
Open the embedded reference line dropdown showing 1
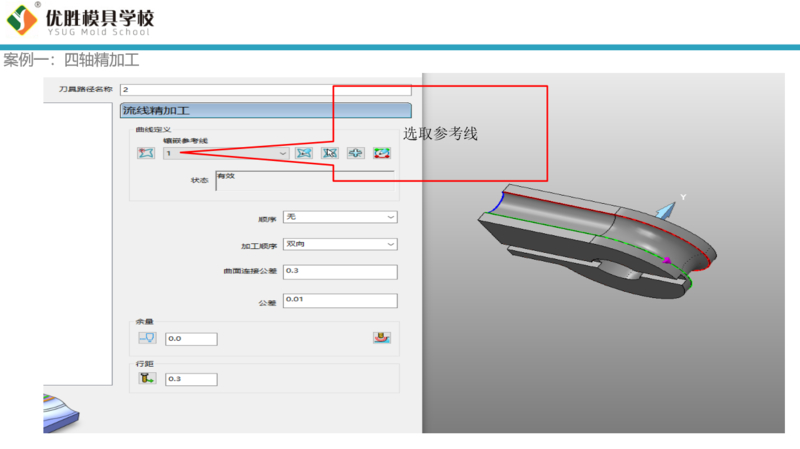pyautogui.click(x=226, y=153)
